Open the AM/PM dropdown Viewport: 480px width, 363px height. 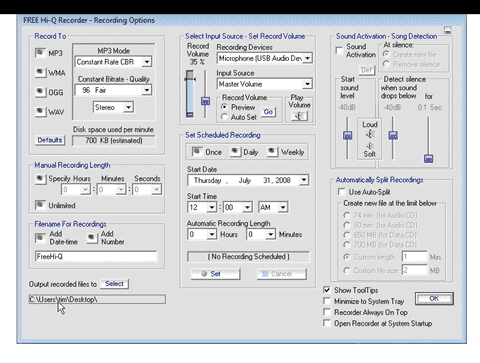283,207
